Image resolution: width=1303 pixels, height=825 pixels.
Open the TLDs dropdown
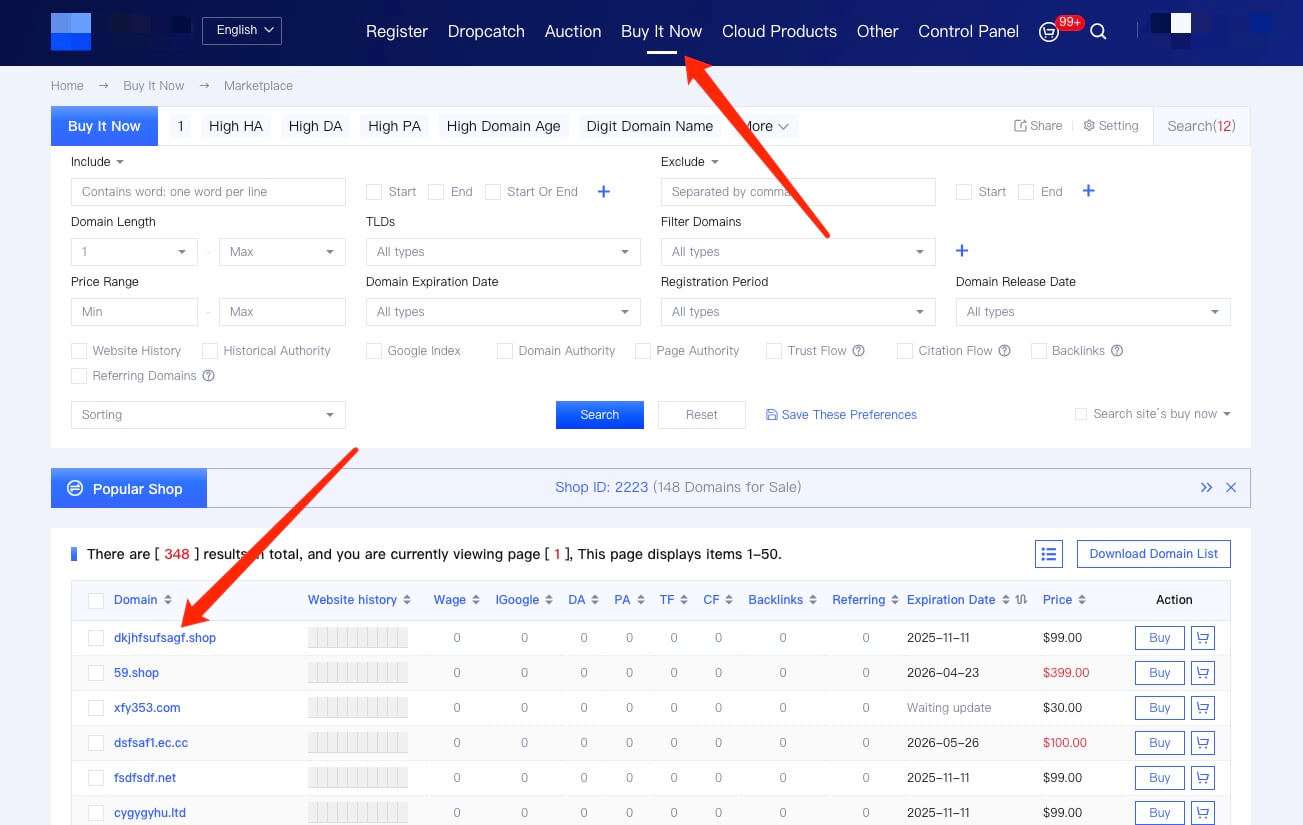pos(502,252)
